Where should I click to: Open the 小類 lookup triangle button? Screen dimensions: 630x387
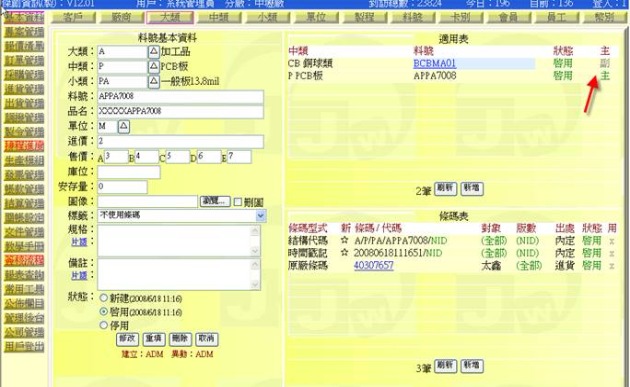tap(153, 81)
